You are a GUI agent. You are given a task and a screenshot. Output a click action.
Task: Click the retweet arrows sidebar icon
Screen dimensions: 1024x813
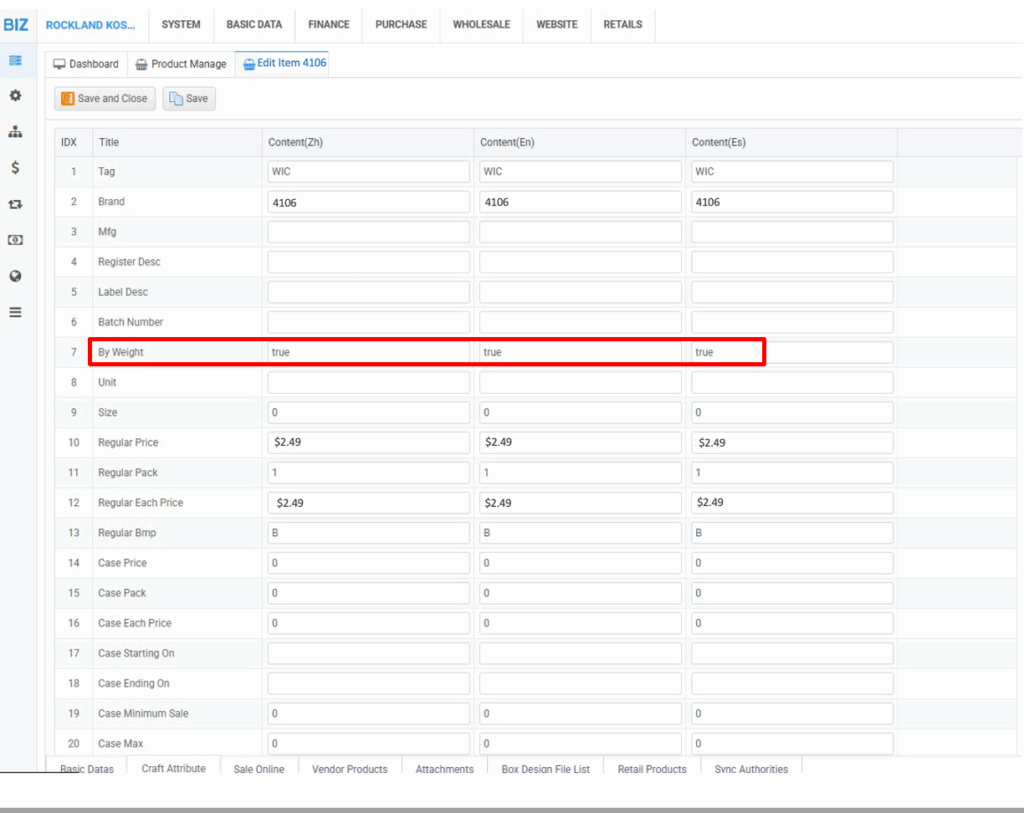[15, 204]
